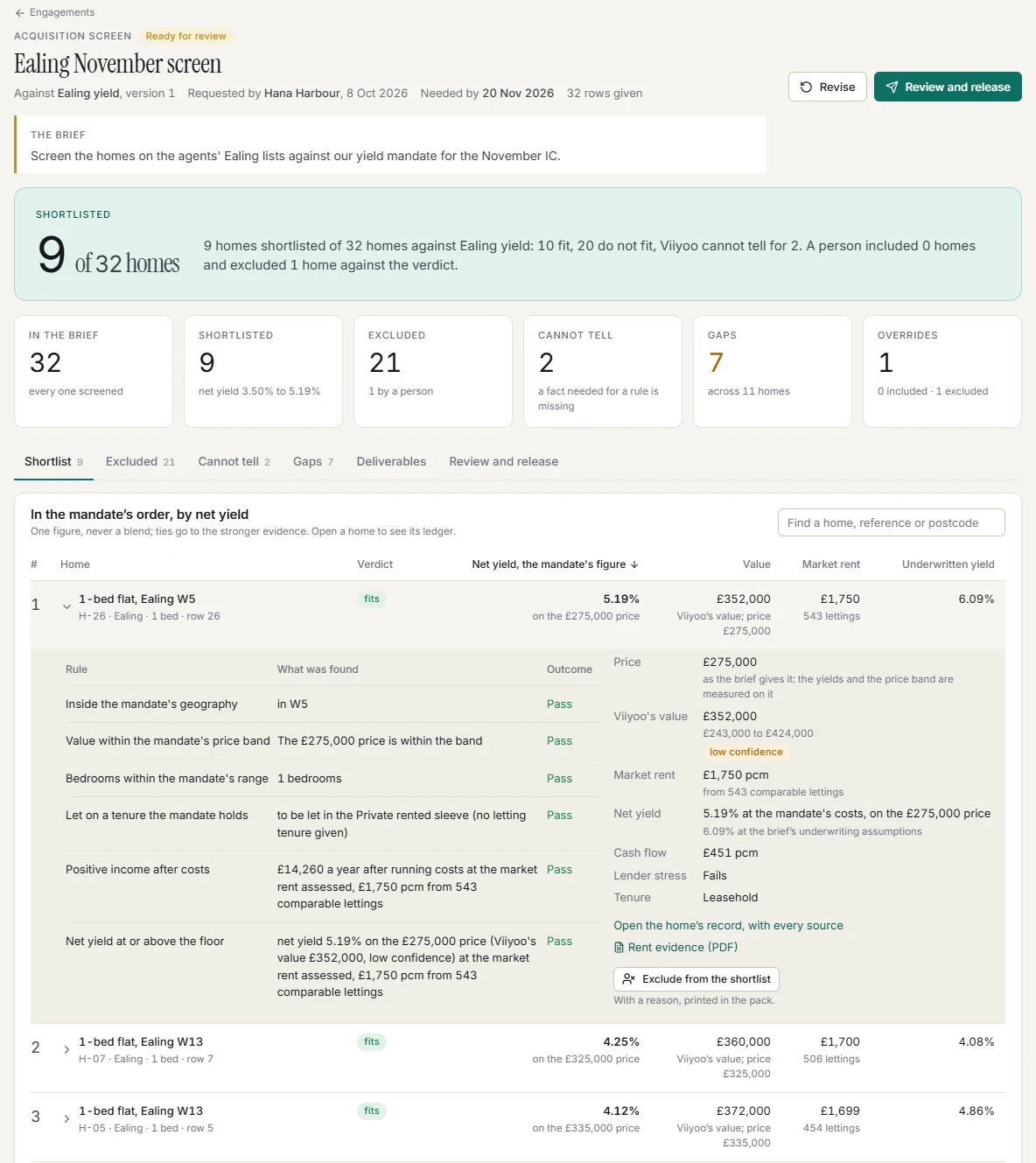Click the Ready for review status badge
Viewport: 1036px width, 1163px height.
click(185, 36)
